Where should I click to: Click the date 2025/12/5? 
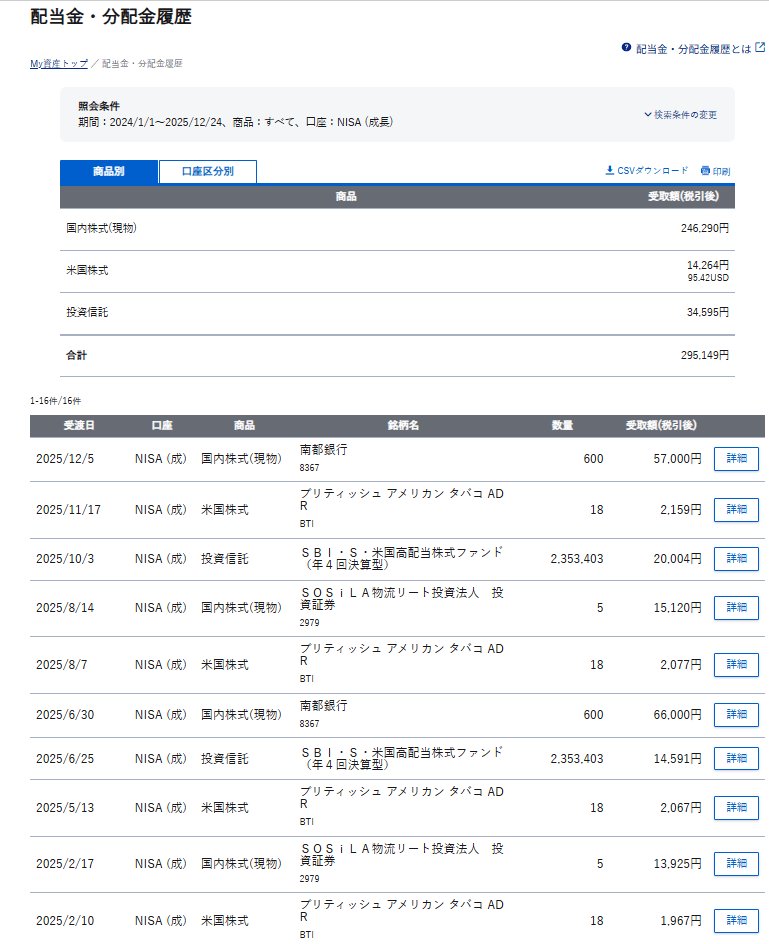[65, 459]
